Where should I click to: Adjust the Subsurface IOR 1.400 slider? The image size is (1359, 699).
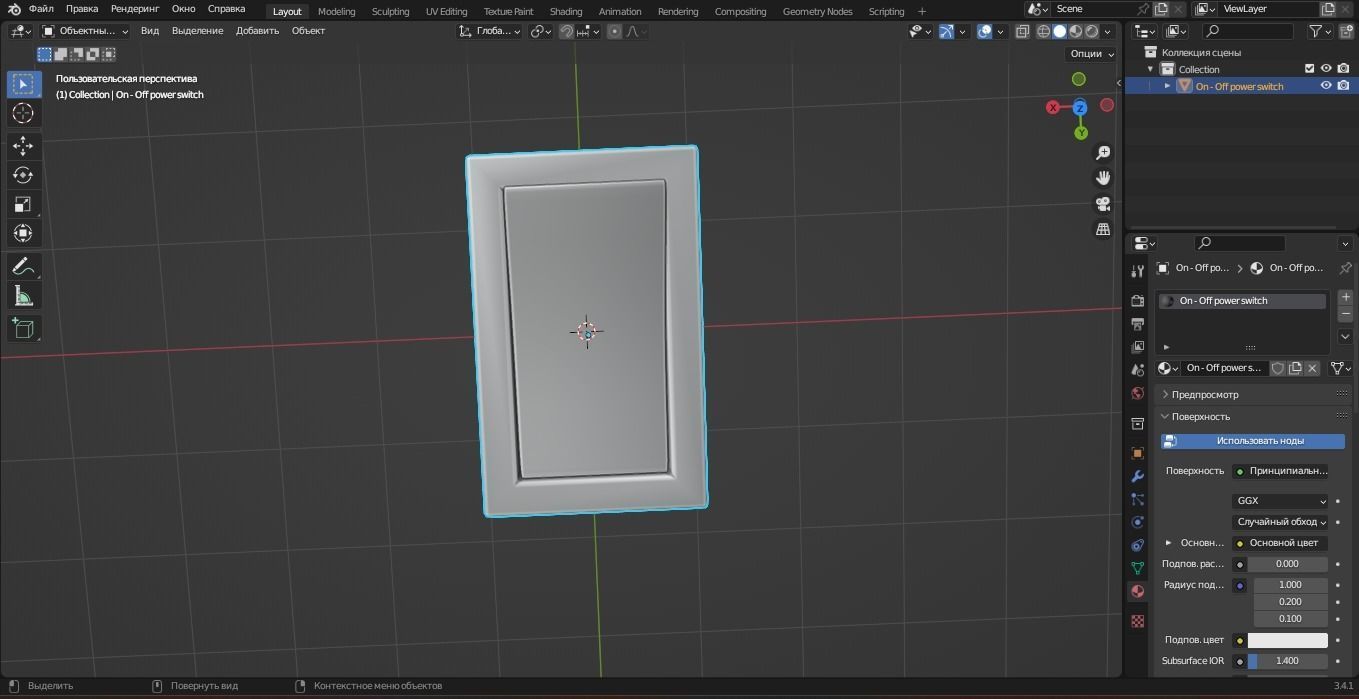1287,661
